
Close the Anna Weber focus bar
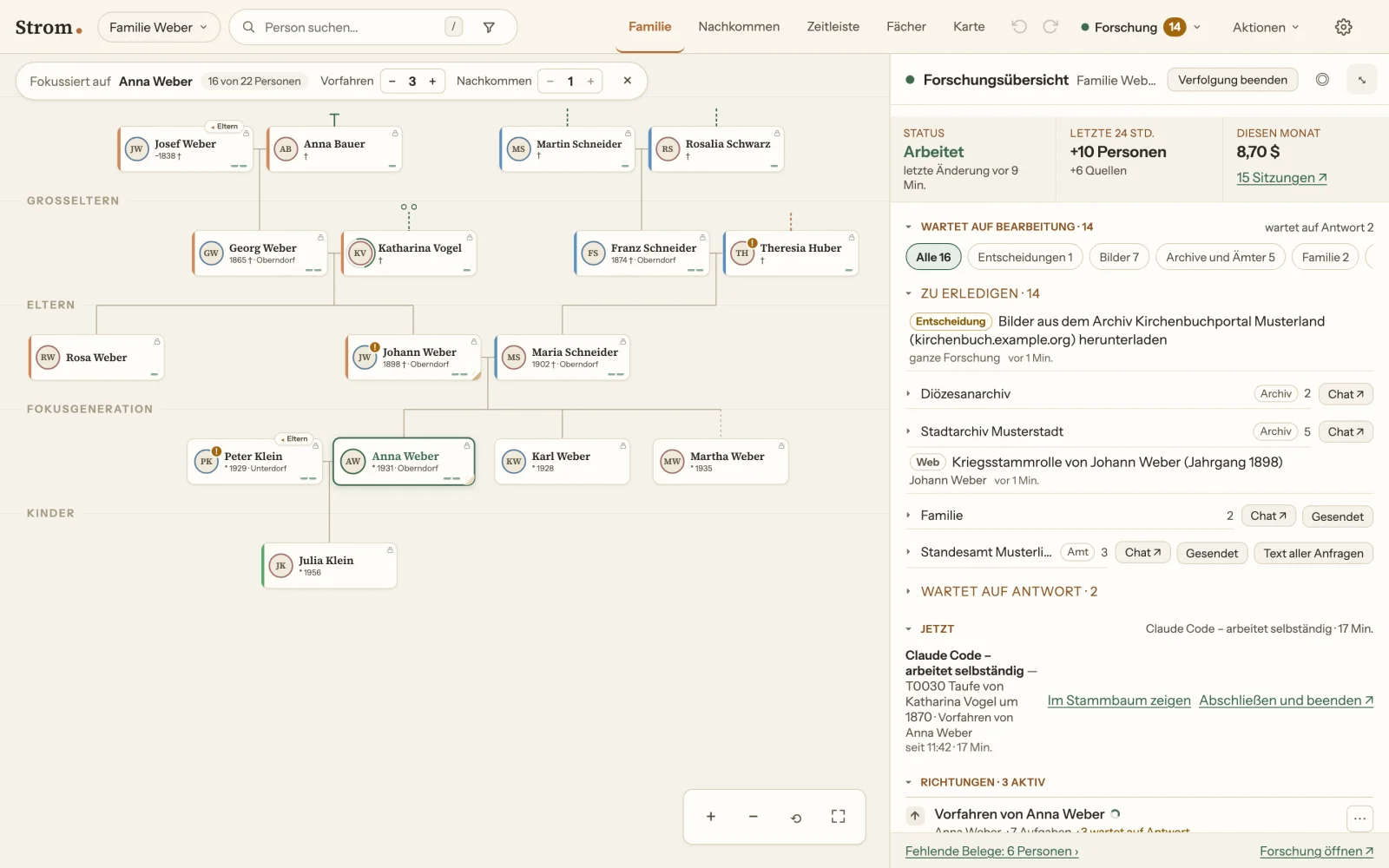click(628, 81)
